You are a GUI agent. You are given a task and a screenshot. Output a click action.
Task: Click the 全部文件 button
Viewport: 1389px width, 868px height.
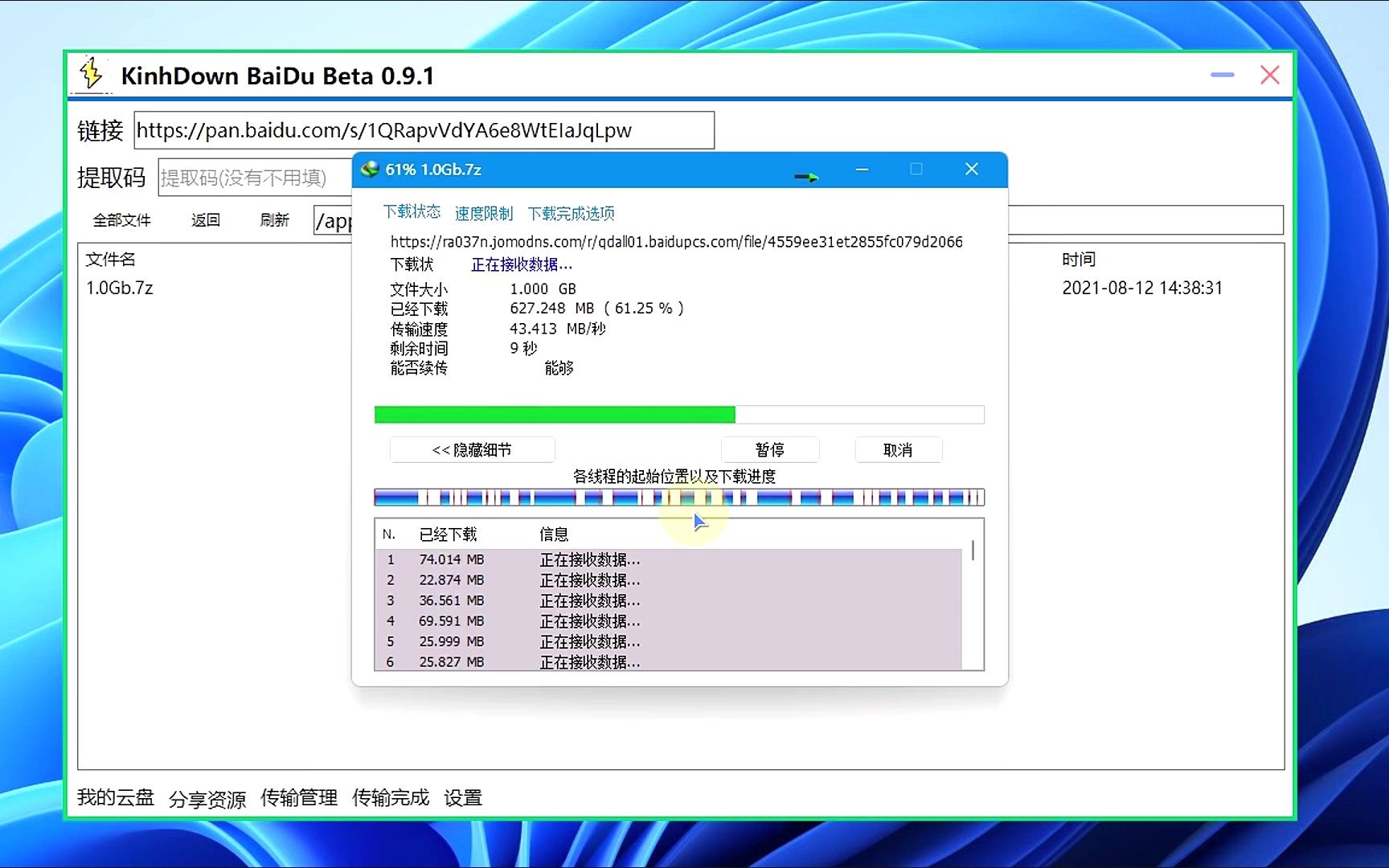pyautogui.click(x=122, y=220)
